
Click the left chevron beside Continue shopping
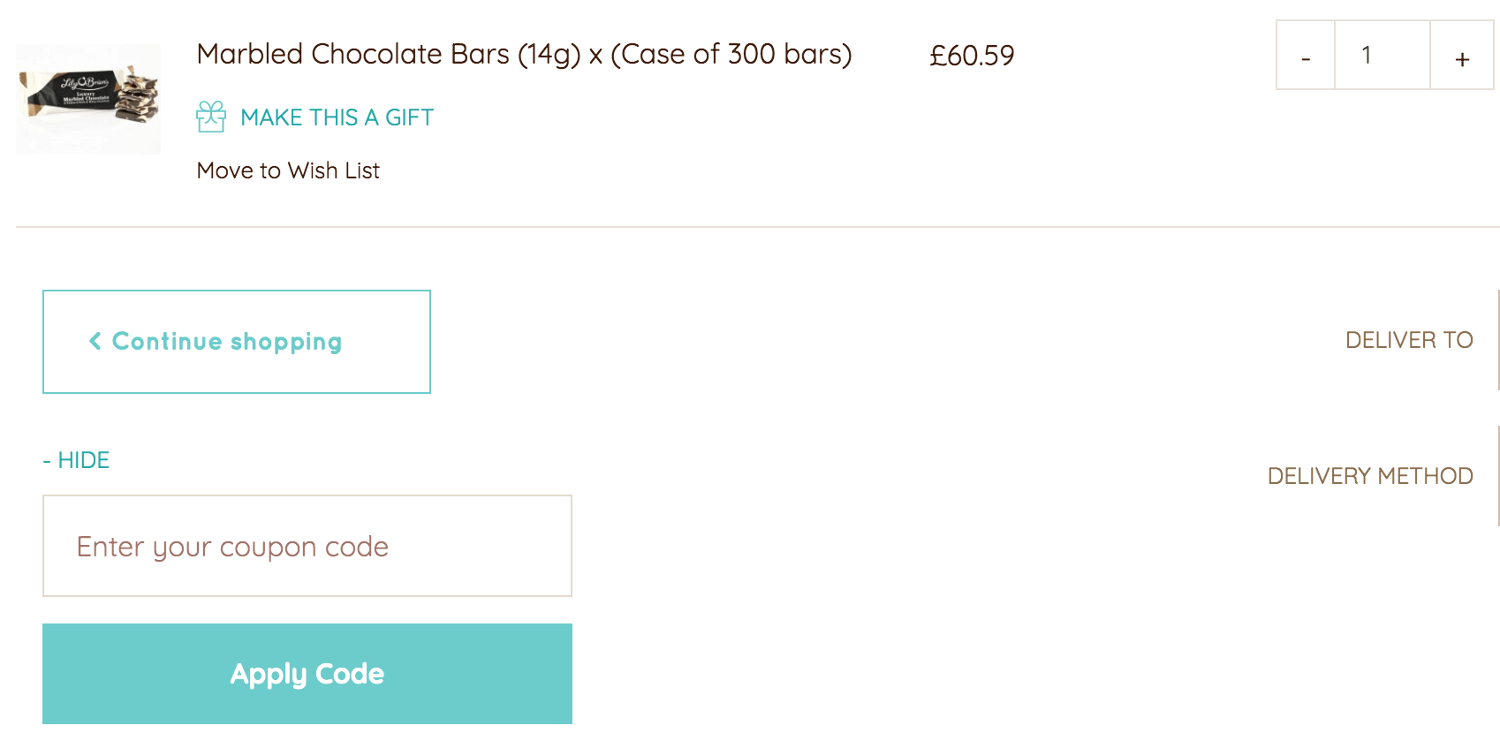tap(95, 342)
